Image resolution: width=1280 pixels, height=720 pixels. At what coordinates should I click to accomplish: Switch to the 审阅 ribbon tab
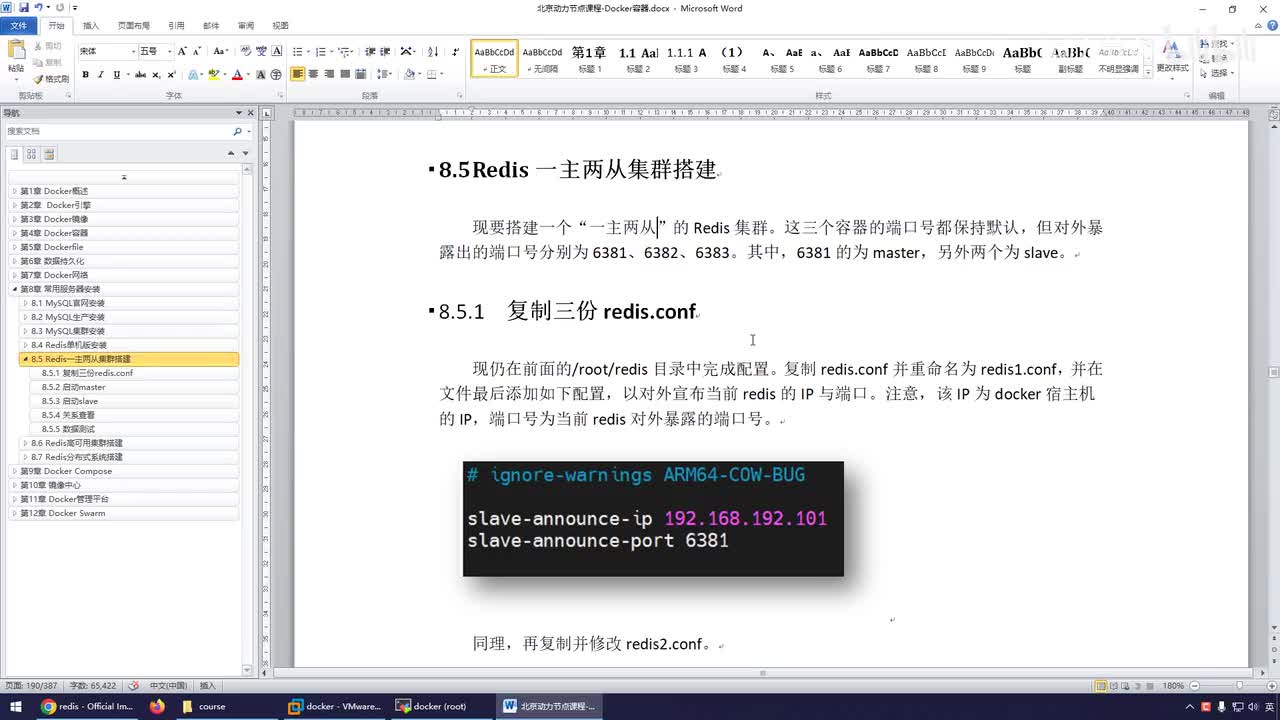[x=246, y=26]
